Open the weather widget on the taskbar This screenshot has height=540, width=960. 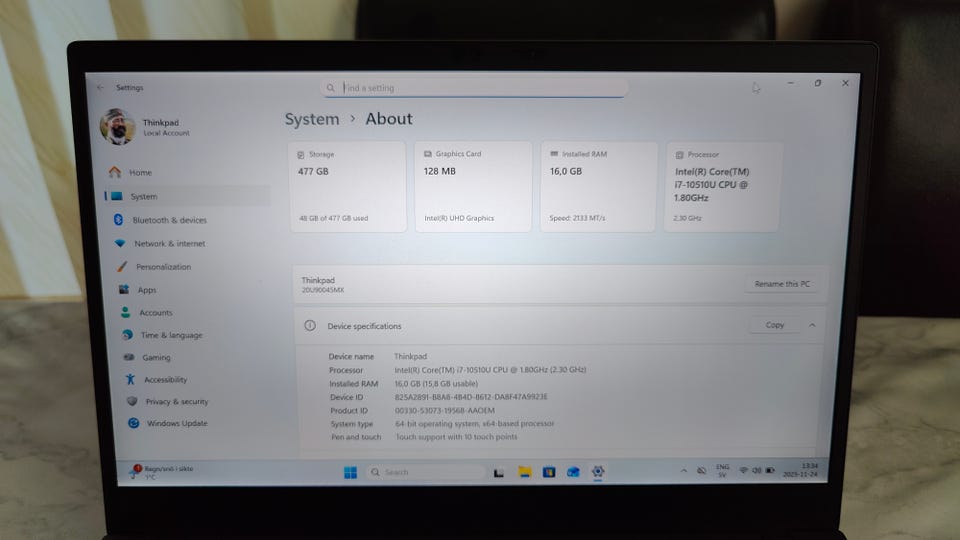(162, 471)
